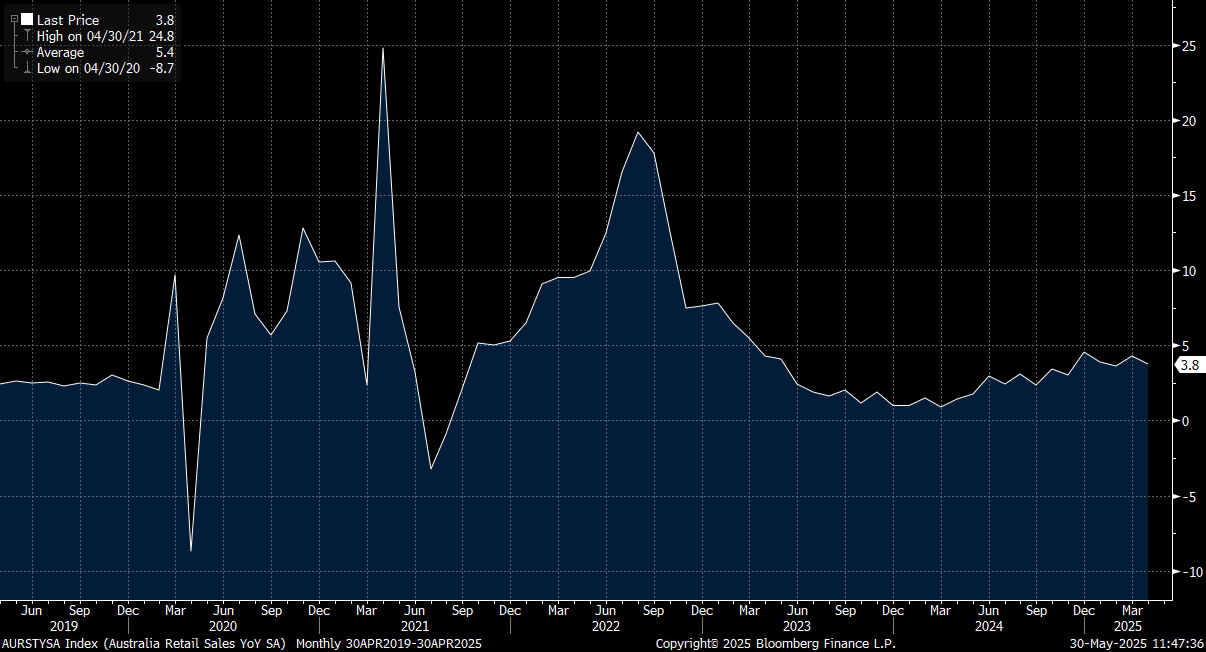The image size is (1206, 652).
Task: Click the 2023 year label on time axis
Action: point(796,626)
